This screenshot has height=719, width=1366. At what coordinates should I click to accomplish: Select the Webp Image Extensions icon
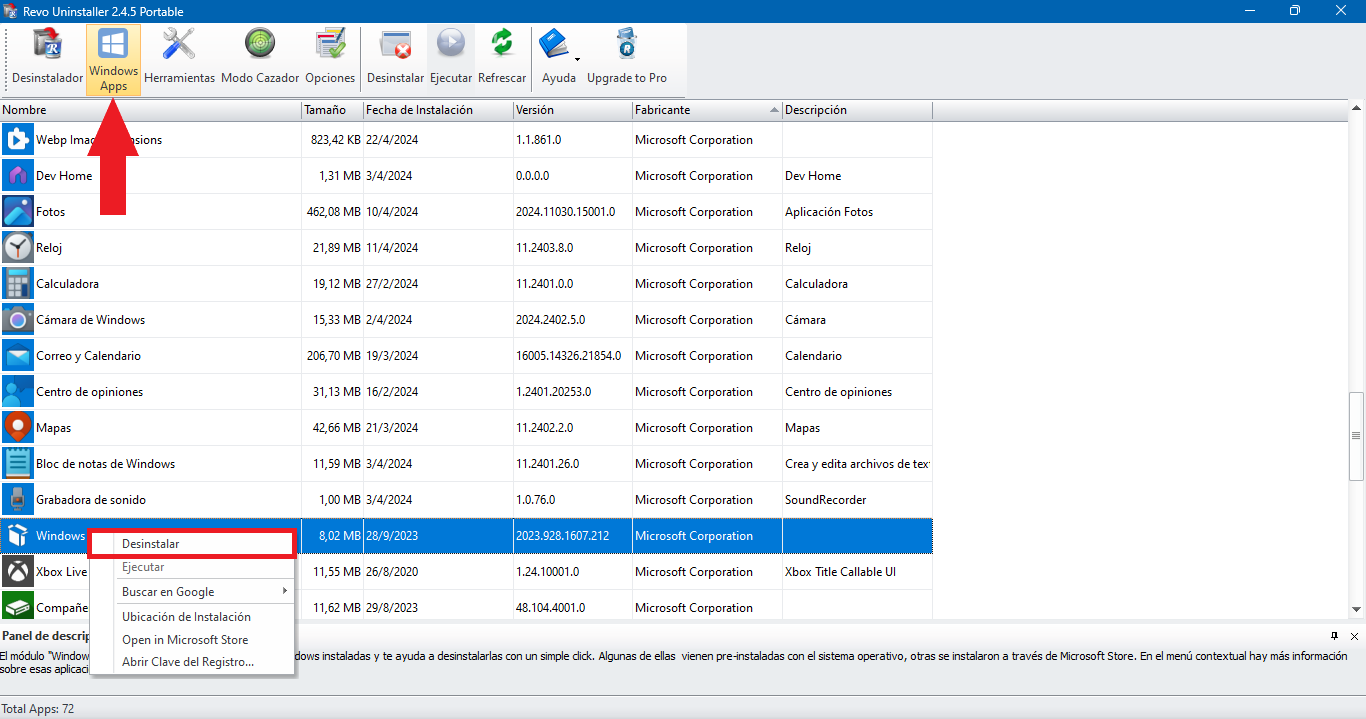tap(18, 140)
